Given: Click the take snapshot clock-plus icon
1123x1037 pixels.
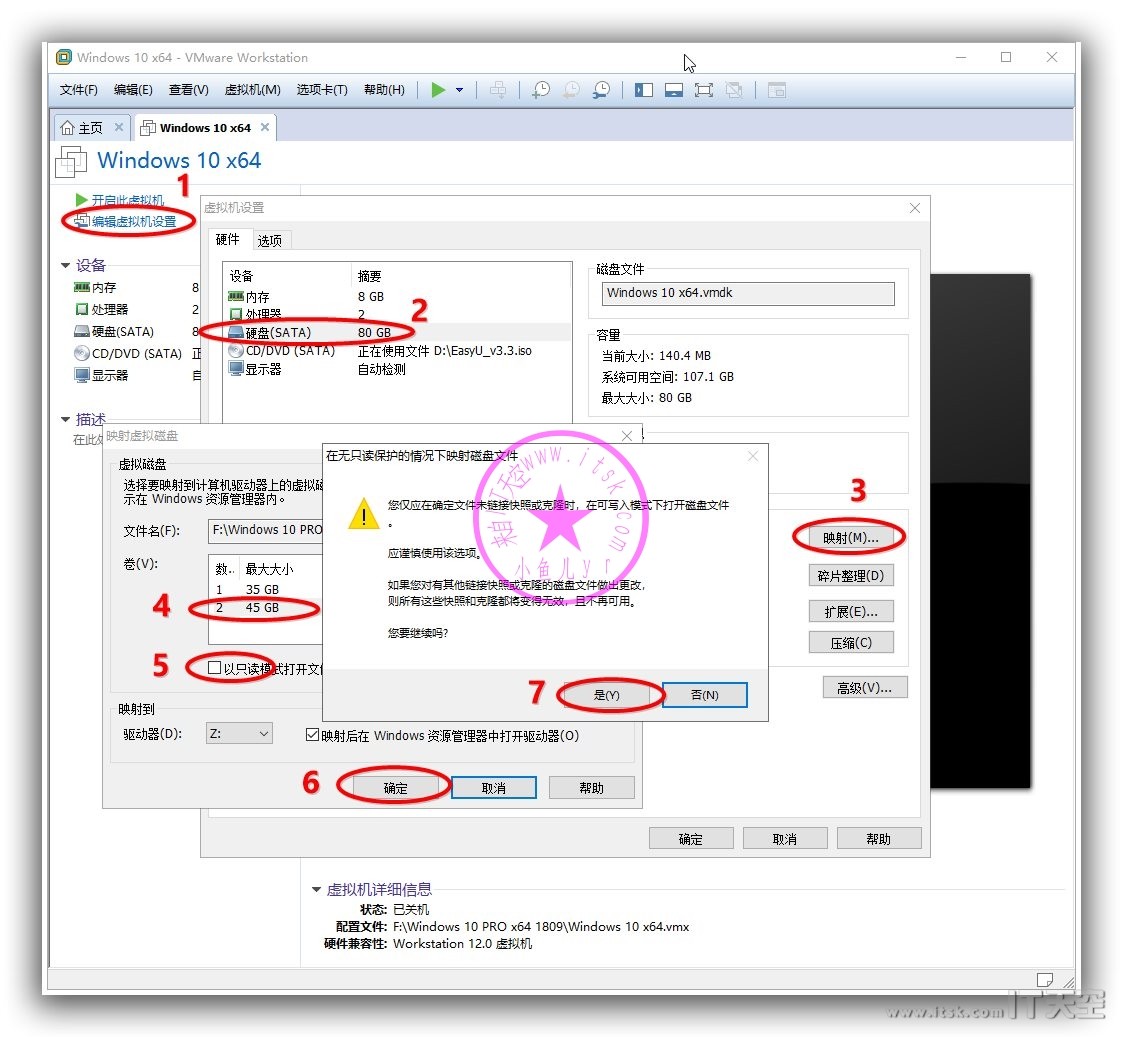Looking at the screenshot, I should click(541, 90).
